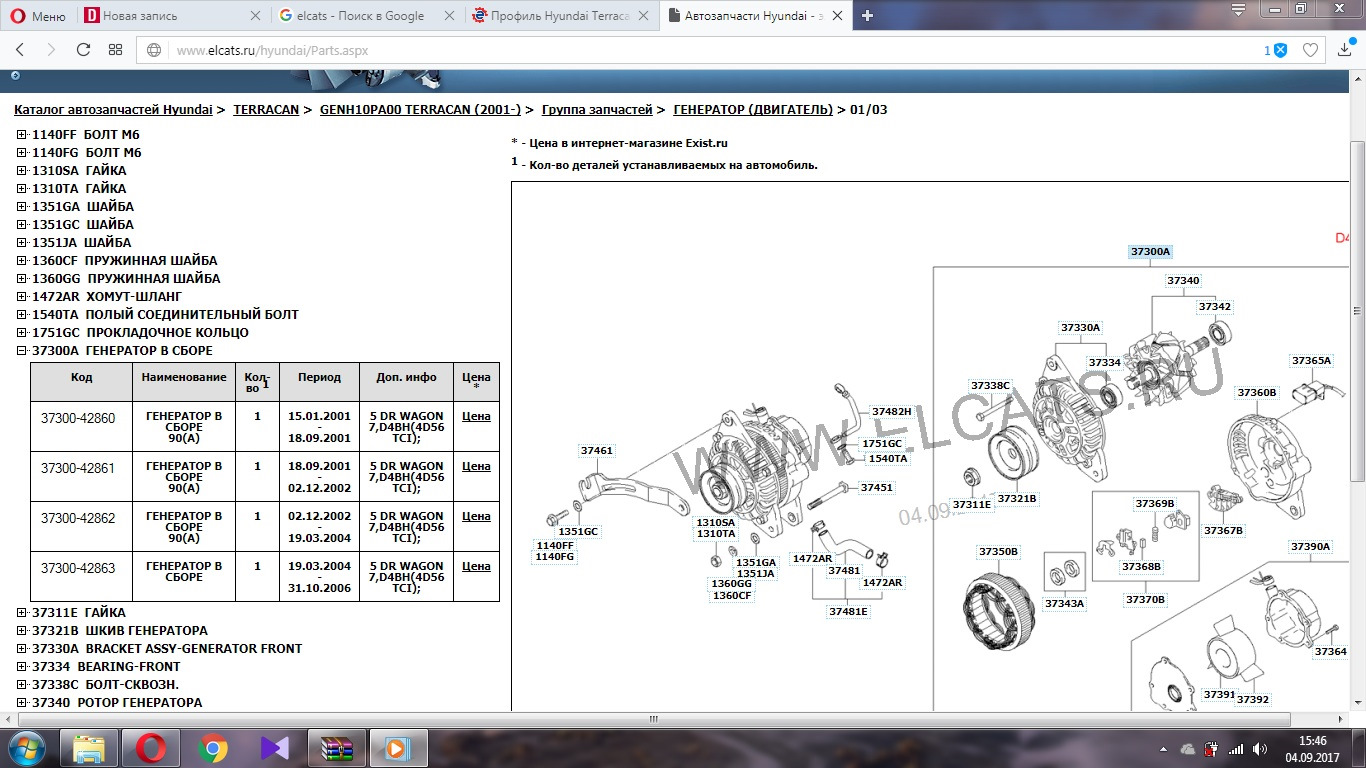Close the Автозапчасти Hyundai tab
This screenshot has width=1366, height=768.
coord(835,15)
